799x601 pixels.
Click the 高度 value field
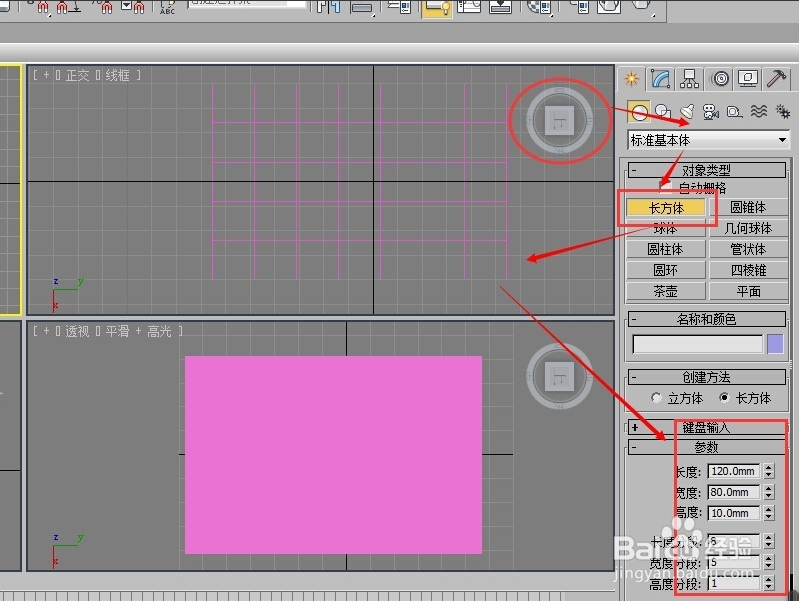(x=734, y=513)
